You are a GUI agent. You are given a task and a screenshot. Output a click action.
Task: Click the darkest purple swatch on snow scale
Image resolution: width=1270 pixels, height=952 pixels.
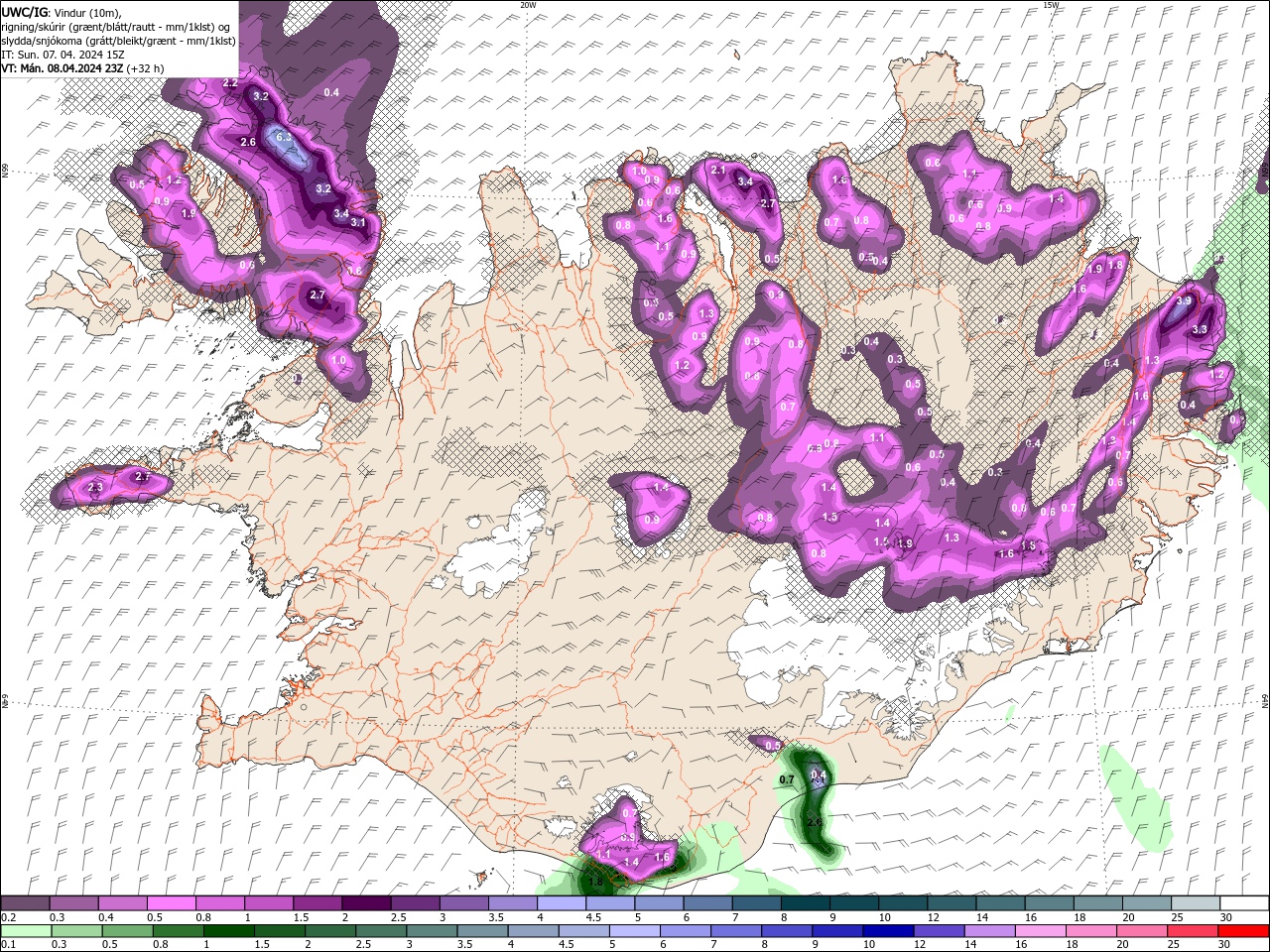point(366,903)
